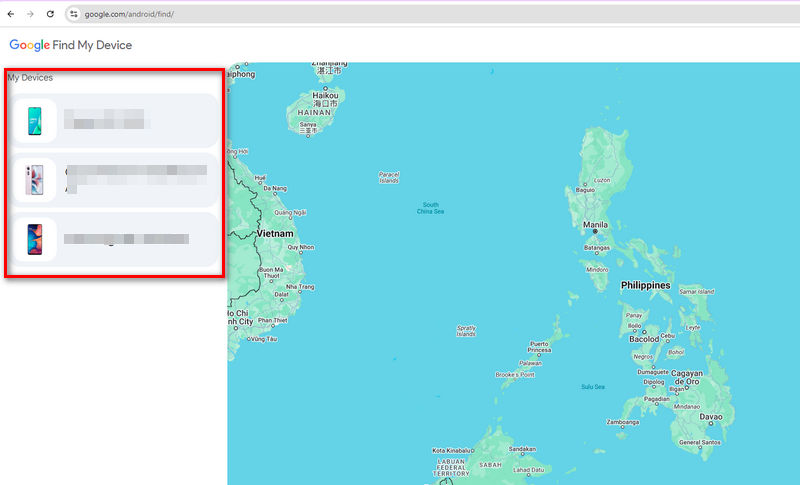
Task: Click Quy Nhon label on map
Action: (301, 247)
